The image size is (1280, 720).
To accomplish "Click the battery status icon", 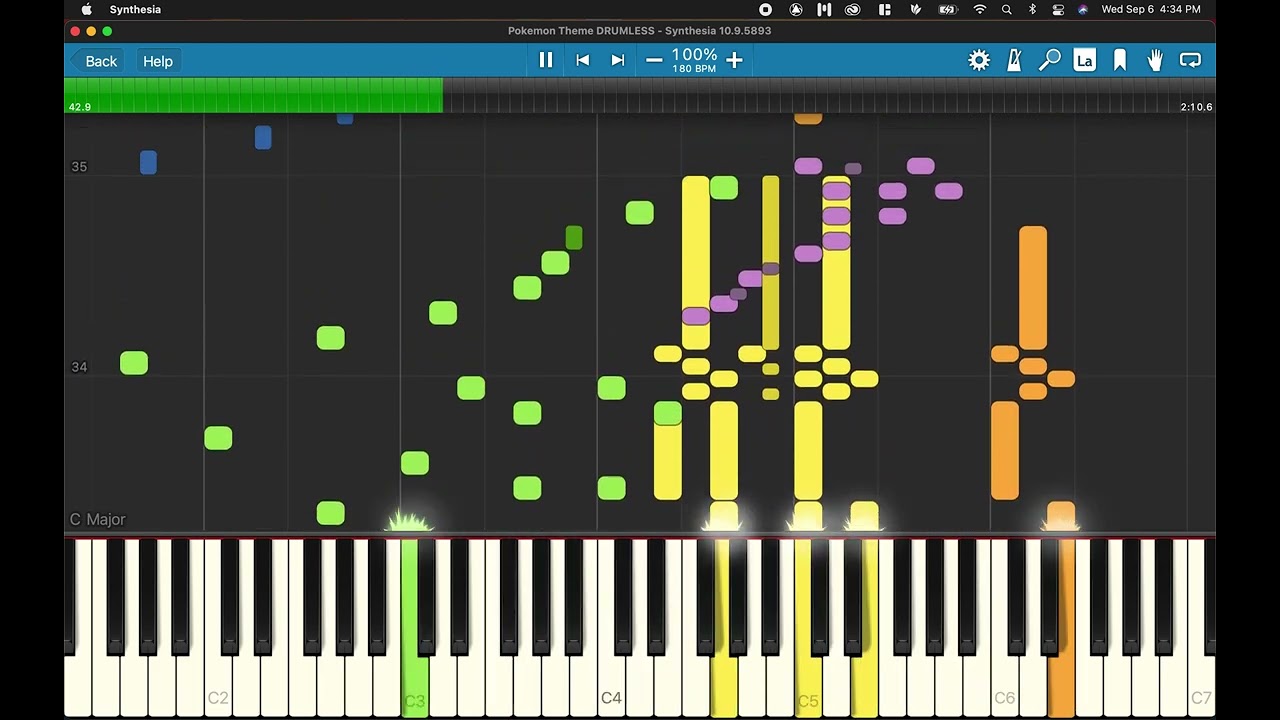I will 947,9.
